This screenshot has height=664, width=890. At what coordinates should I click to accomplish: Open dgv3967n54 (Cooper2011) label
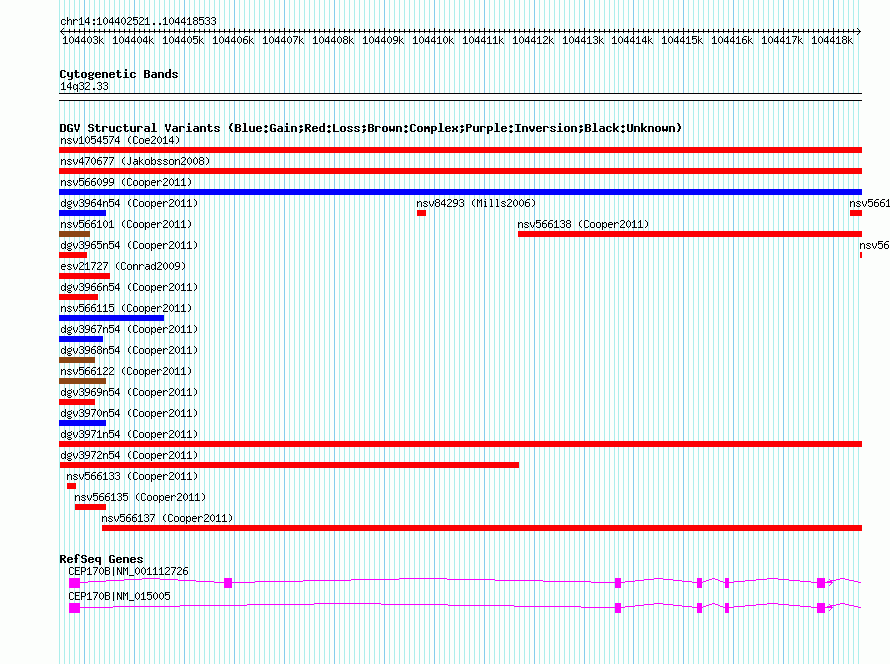tap(129, 329)
